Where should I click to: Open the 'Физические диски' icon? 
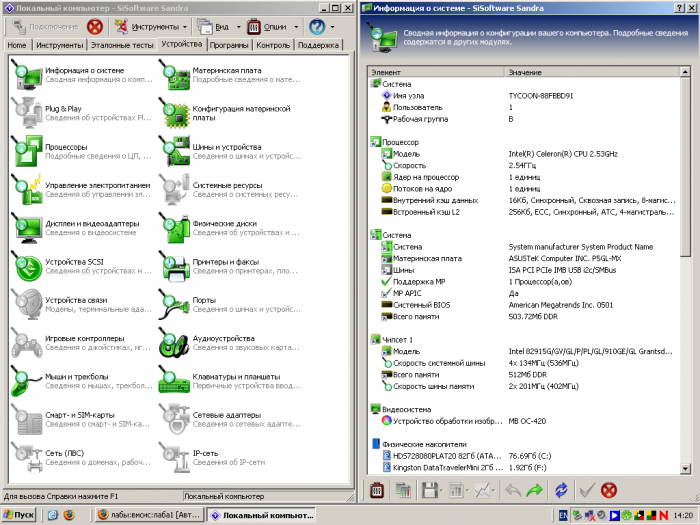[174, 228]
